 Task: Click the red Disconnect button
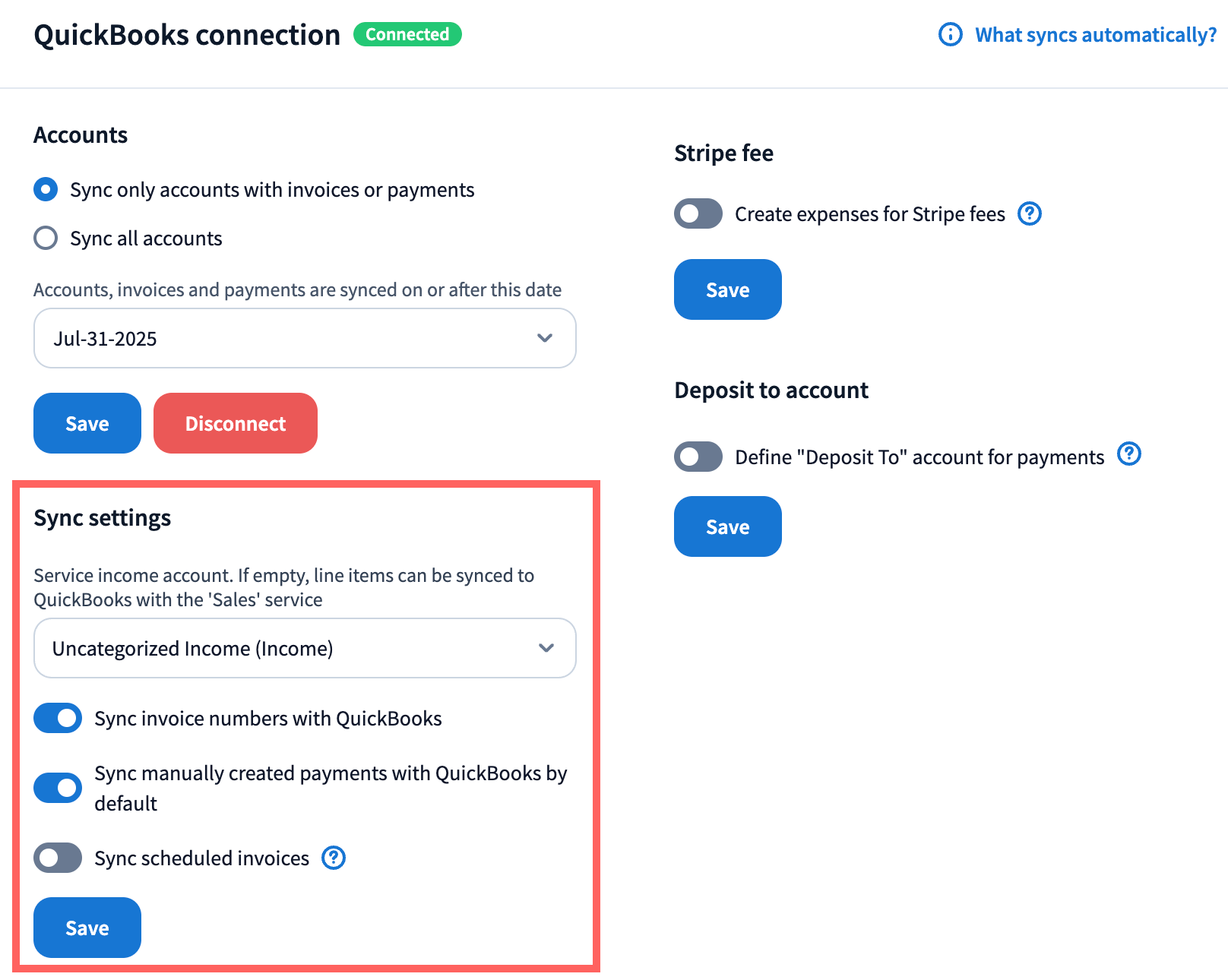click(236, 423)
